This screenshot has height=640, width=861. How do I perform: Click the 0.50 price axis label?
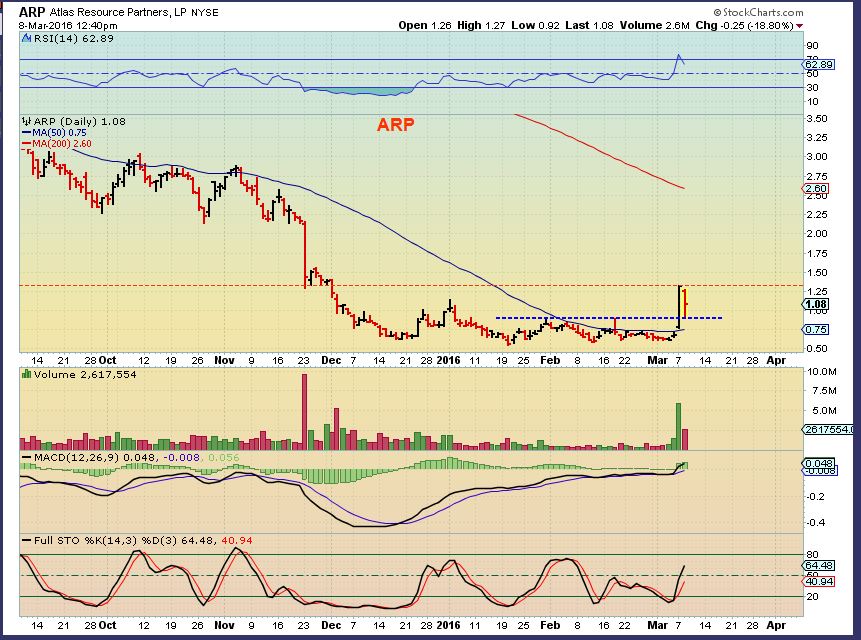817,349
